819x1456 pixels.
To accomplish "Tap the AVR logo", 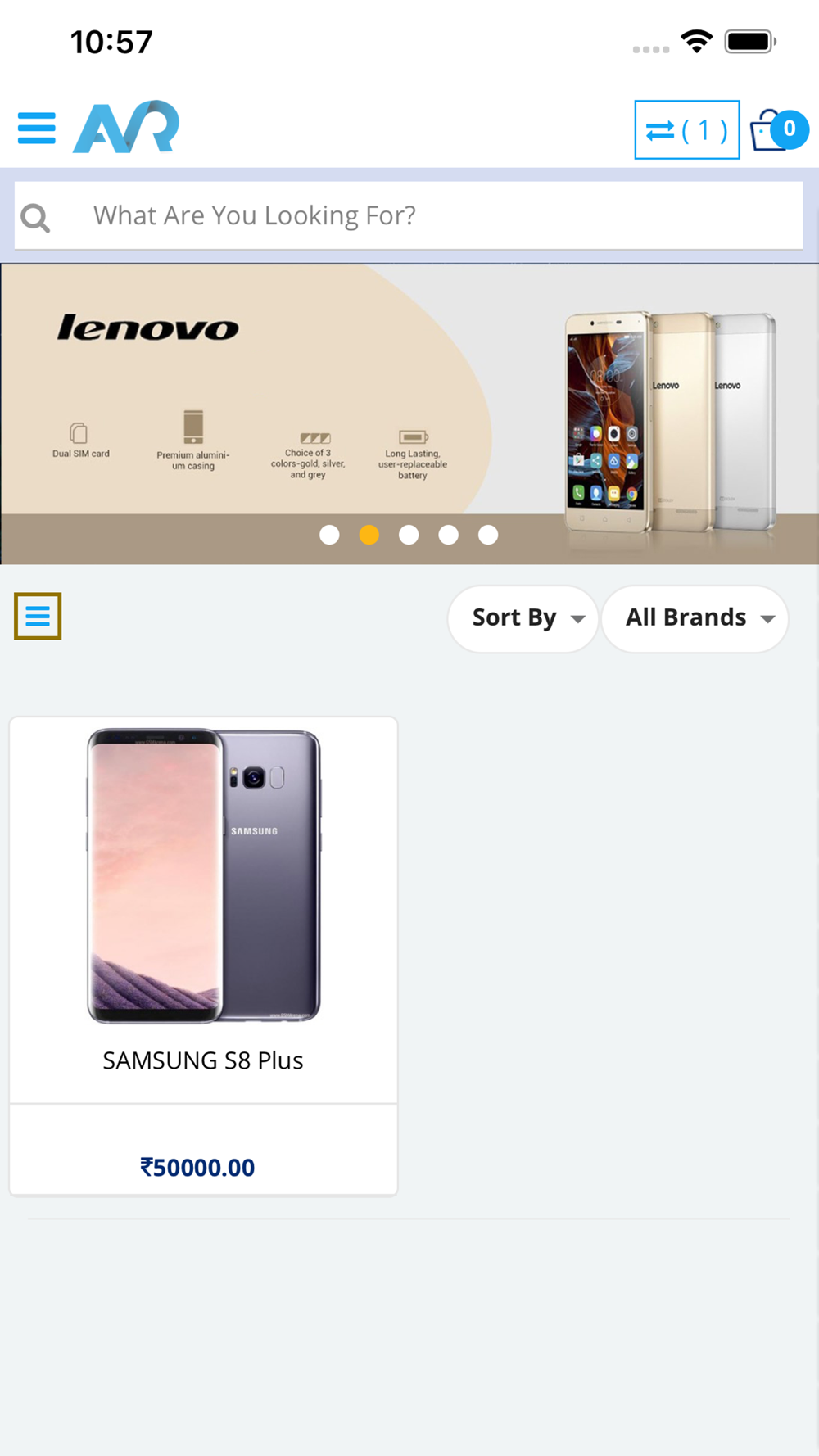I will [x=126, y=127].
